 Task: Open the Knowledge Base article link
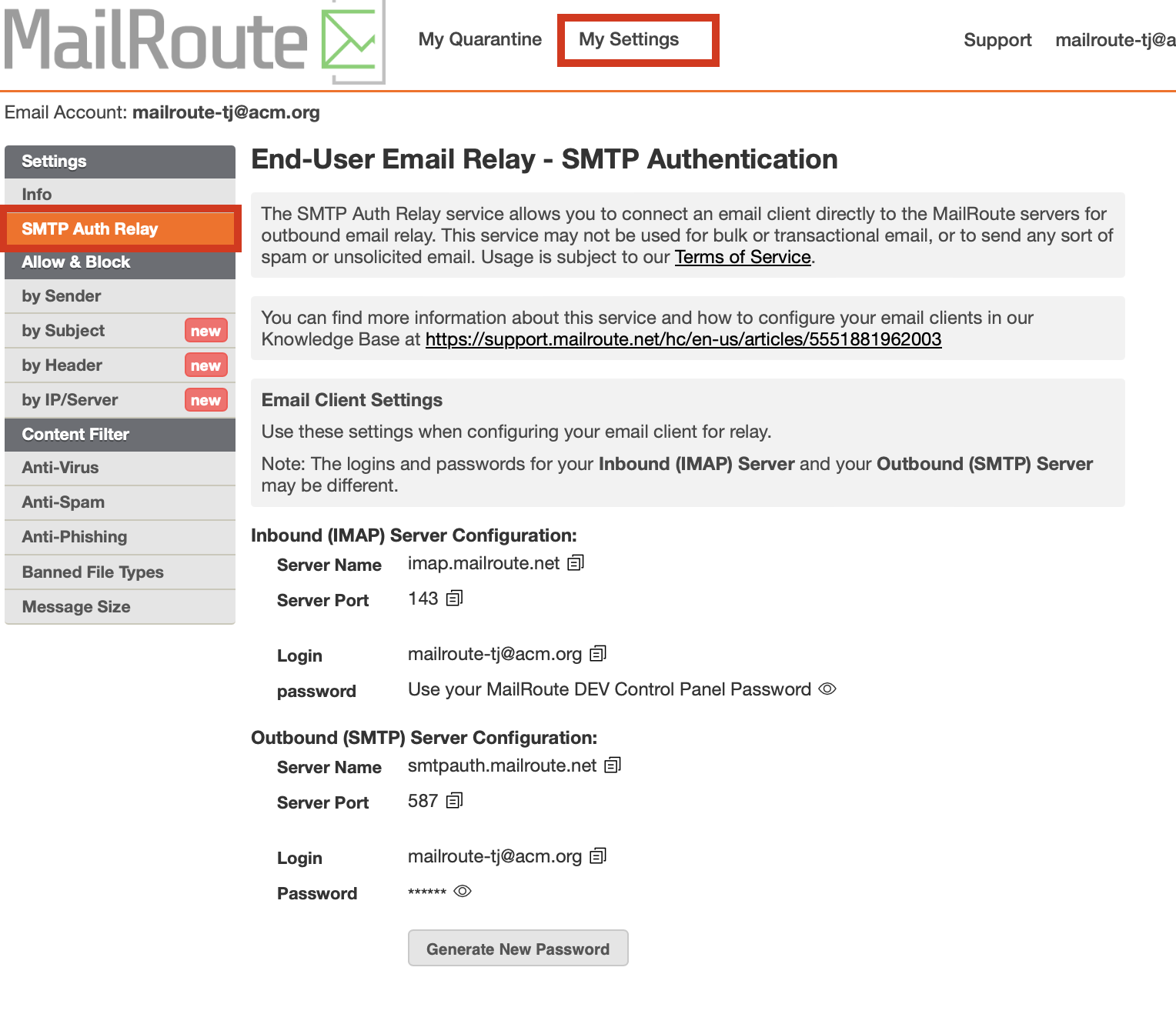683,339
